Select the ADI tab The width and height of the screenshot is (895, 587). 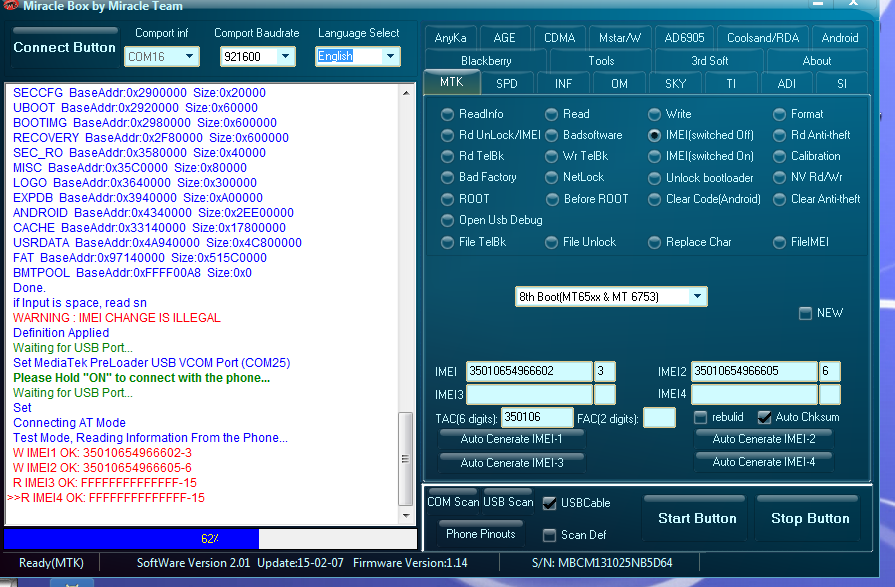pyautogui.click(x=787, y=83)
